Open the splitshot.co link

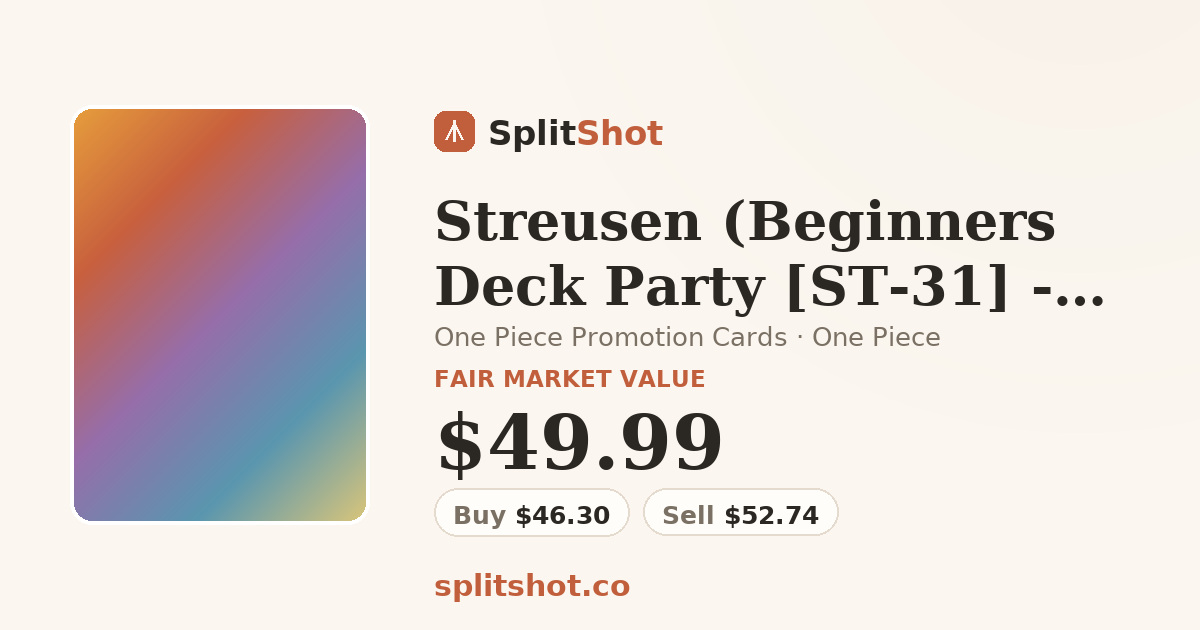pyautogui.click(x=532, y=586)
